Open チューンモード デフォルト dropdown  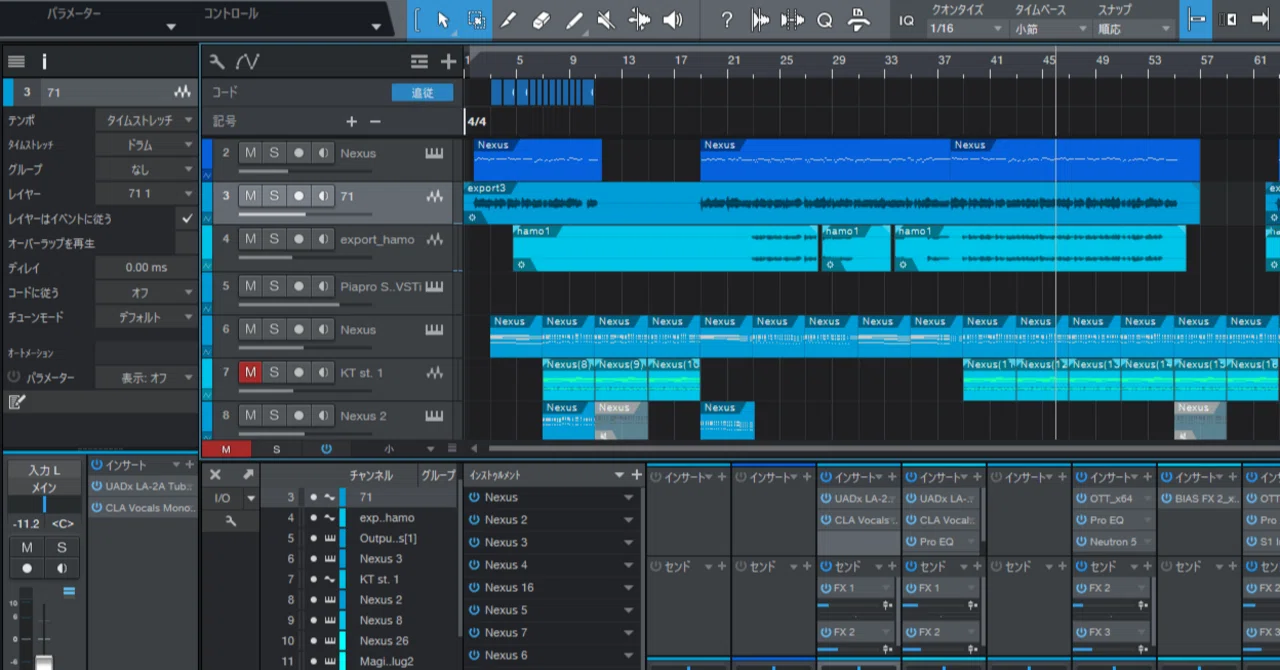click(x=146, y=317)
